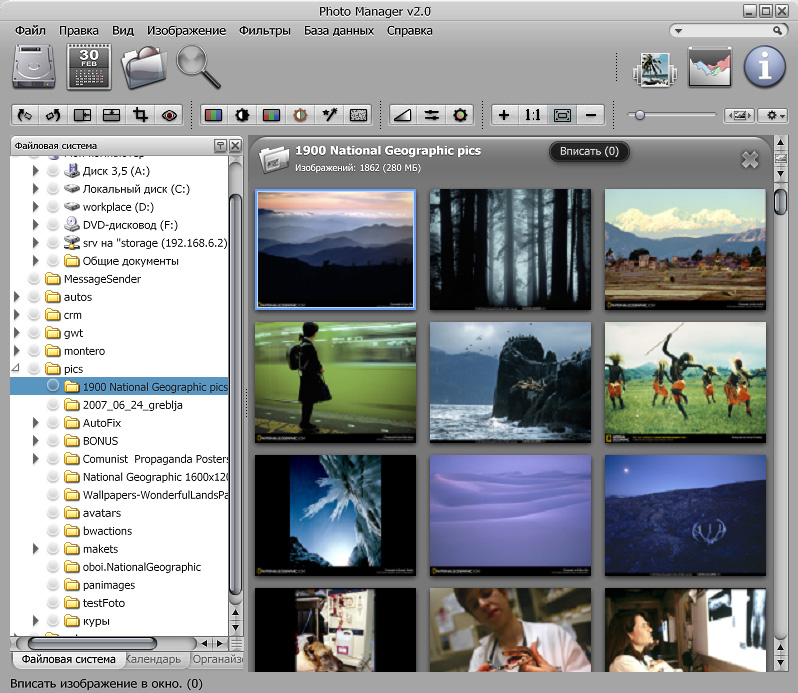
Task: Select the crop tool icon
Action: coord(140,115)
